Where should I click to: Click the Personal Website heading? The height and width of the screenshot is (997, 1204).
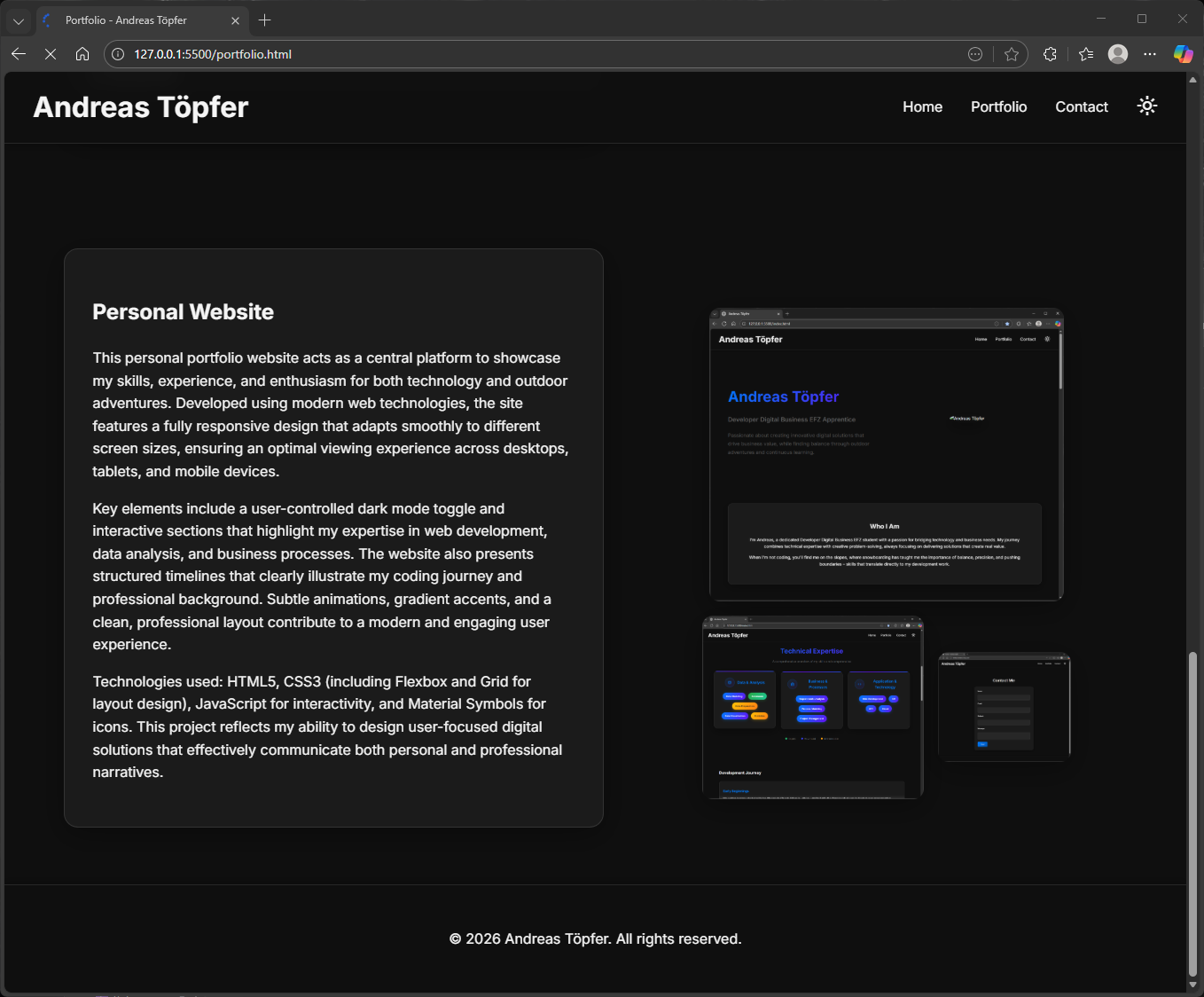[x=184, y=312]
